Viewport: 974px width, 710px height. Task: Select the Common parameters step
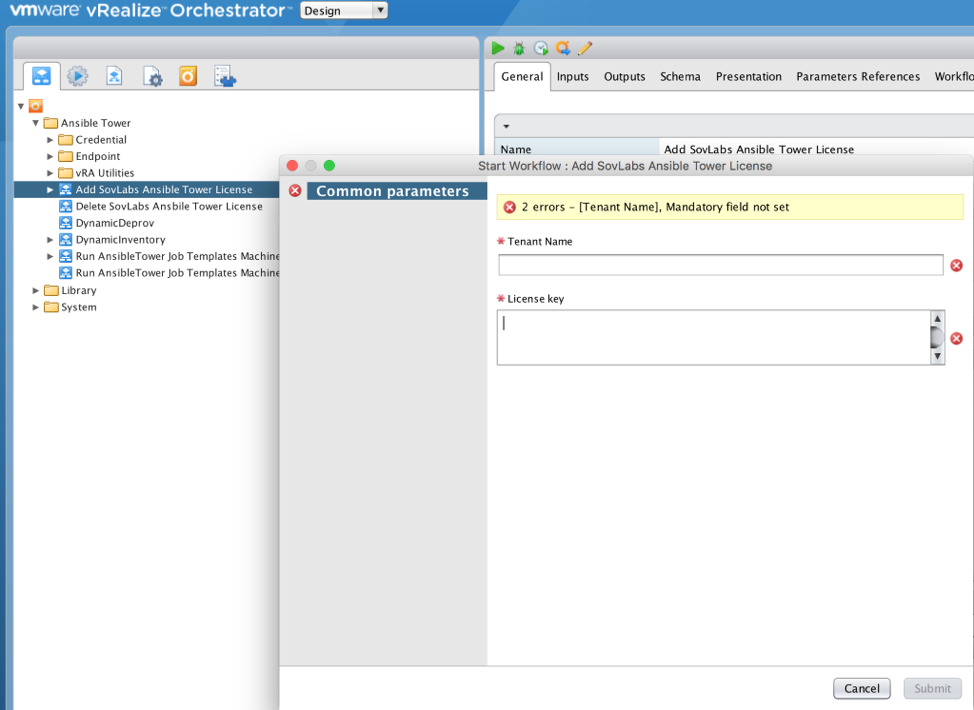397,191
